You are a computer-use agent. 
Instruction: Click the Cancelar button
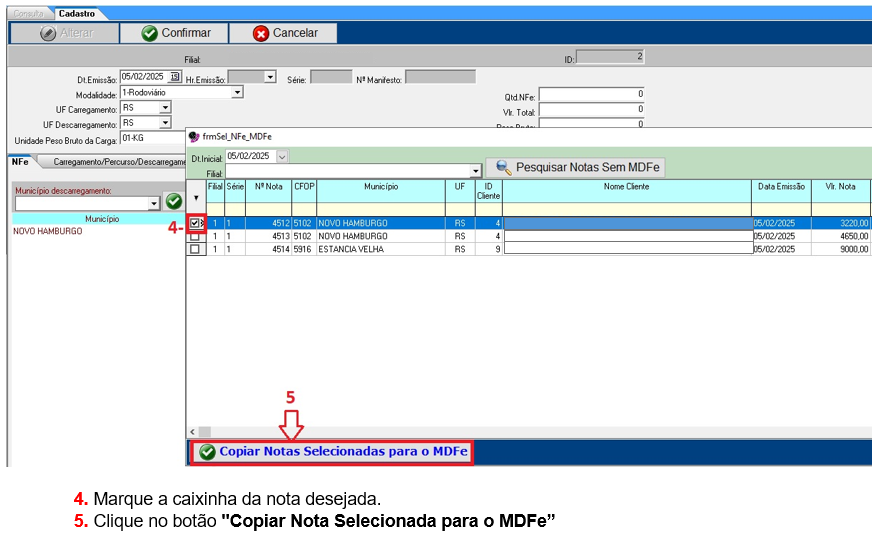click(283, 33)
